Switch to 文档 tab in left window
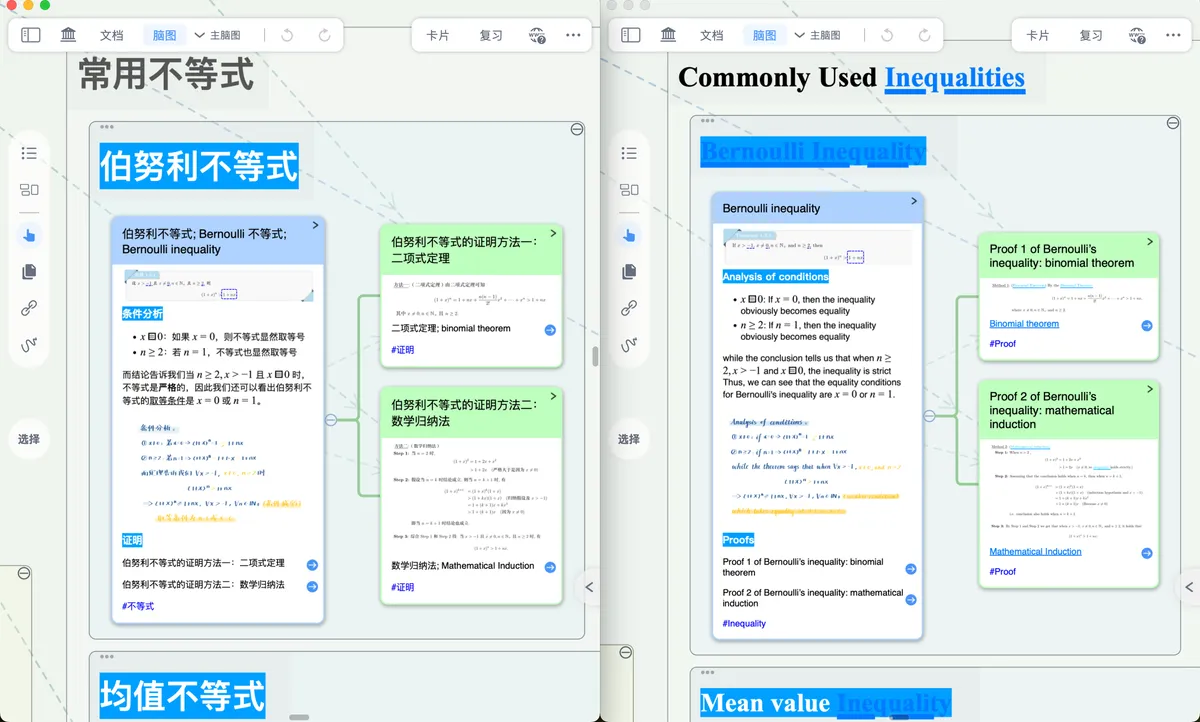This screenshot has height=722, width=1200. (111, 35)
